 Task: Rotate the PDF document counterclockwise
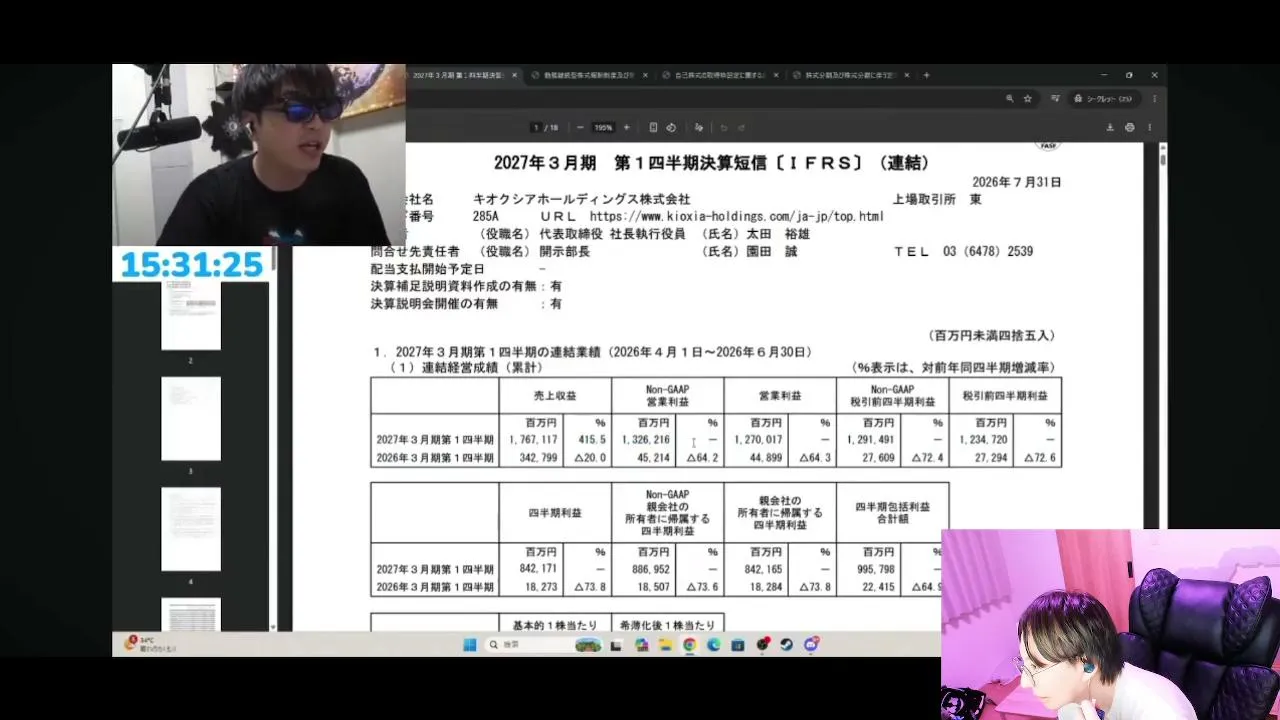coord(671,128)
